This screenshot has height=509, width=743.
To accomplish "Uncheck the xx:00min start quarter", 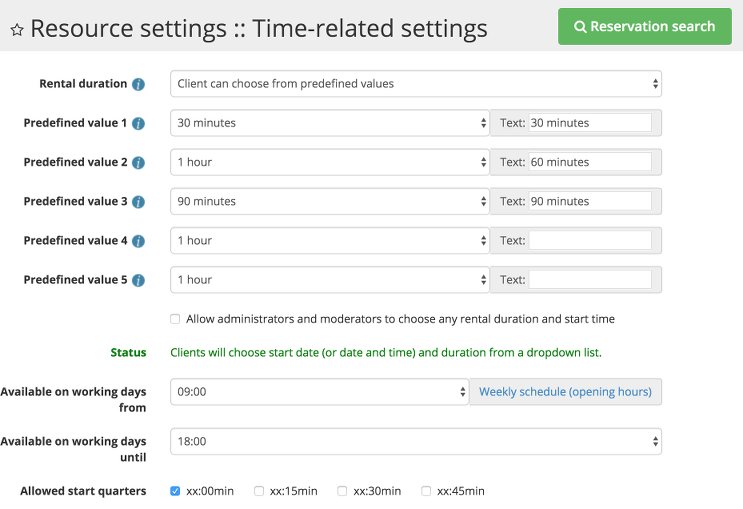I will pos(175,491).
